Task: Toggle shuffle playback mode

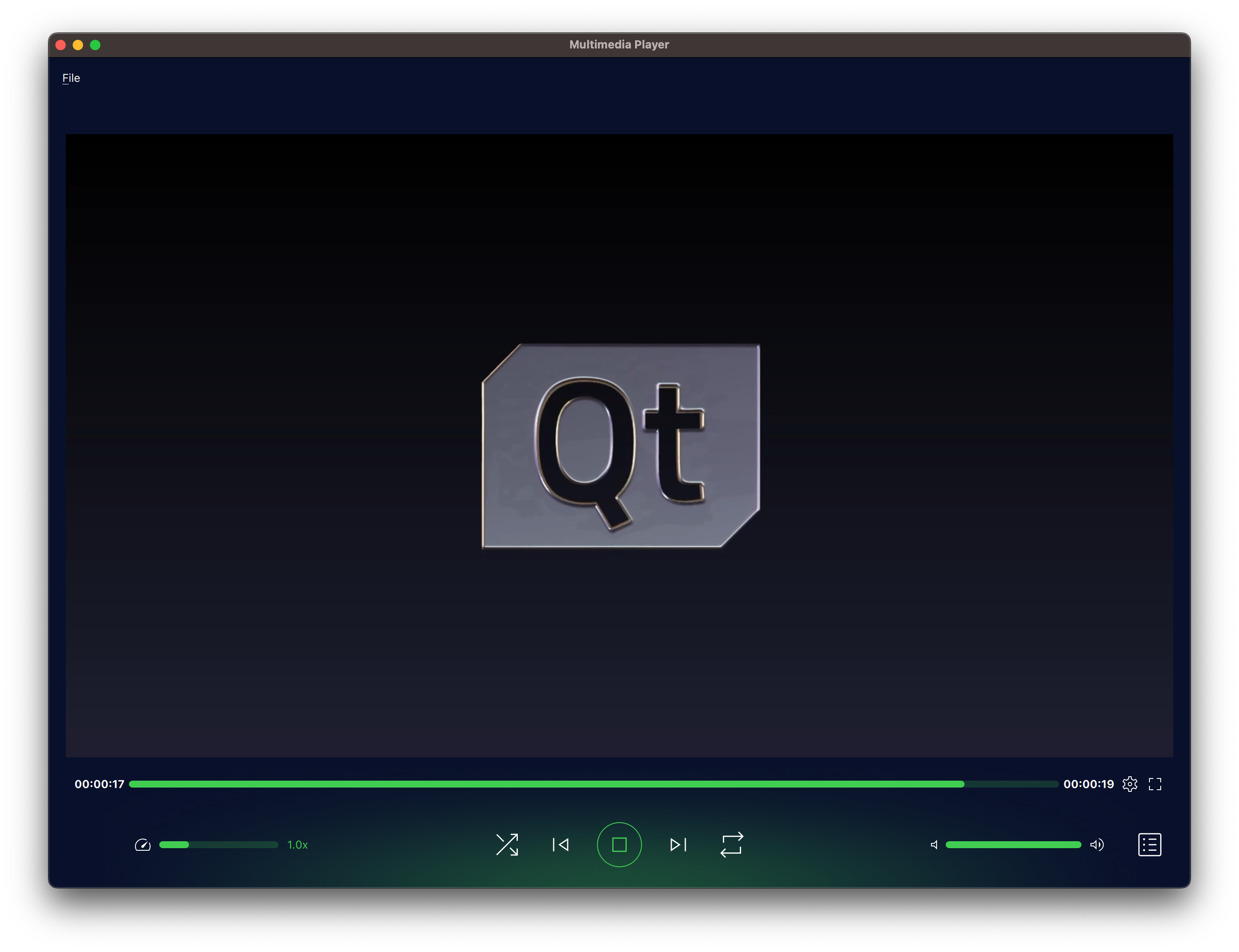Action: coord(507,844)
